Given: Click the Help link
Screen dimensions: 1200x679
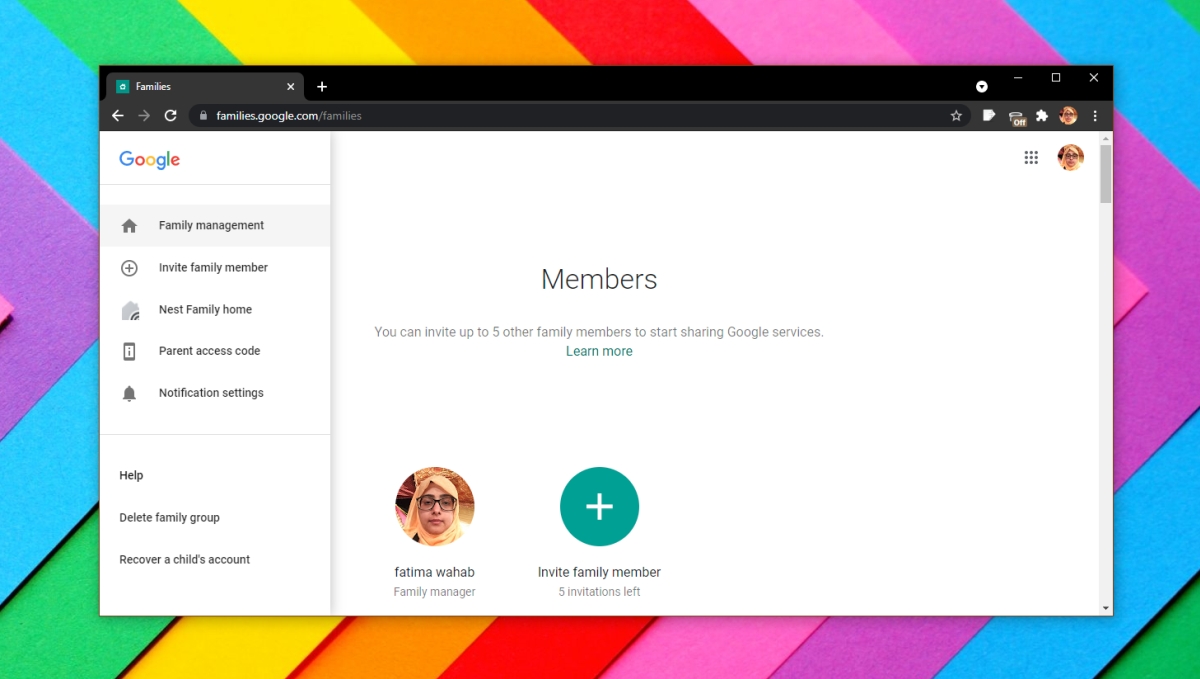Looking at the screenshot, I should click(x=131, y=476).
